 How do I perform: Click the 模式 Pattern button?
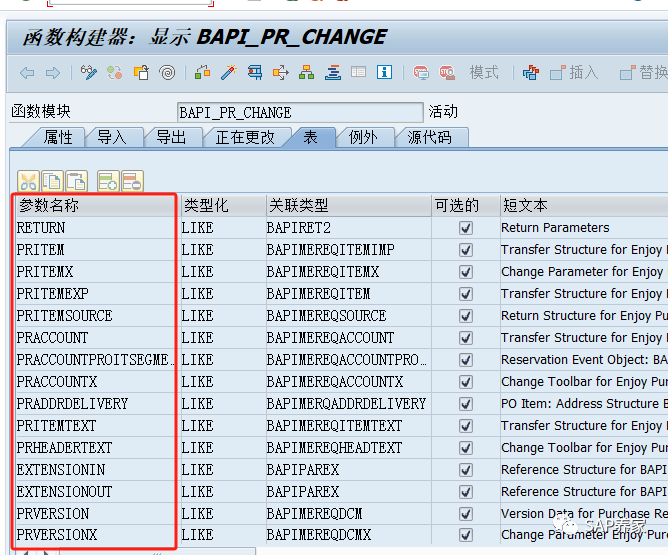coord(484,72)
